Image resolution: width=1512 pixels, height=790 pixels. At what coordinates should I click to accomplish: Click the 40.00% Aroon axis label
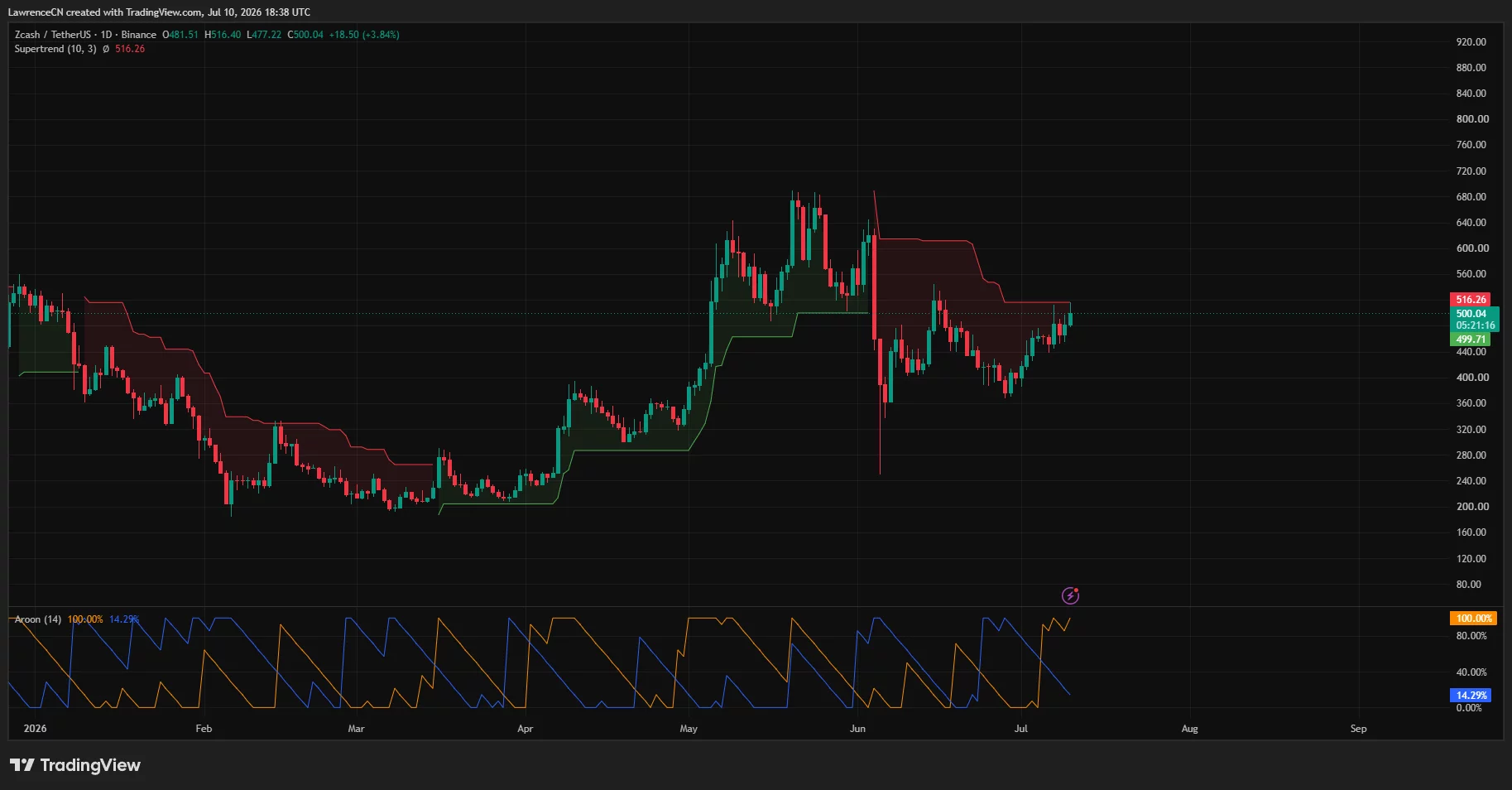1471,672
